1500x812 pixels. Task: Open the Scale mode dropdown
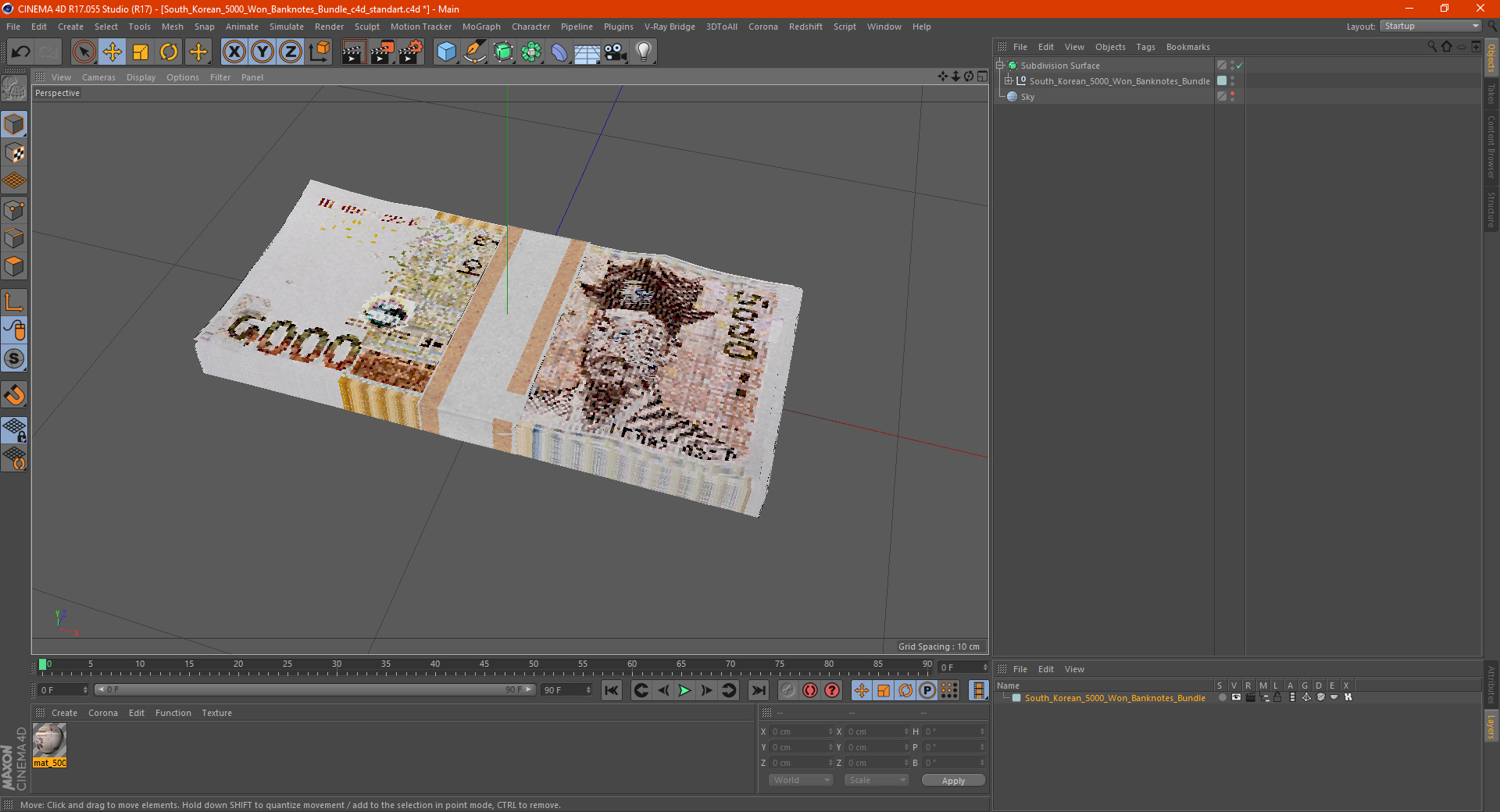point(877,781)
